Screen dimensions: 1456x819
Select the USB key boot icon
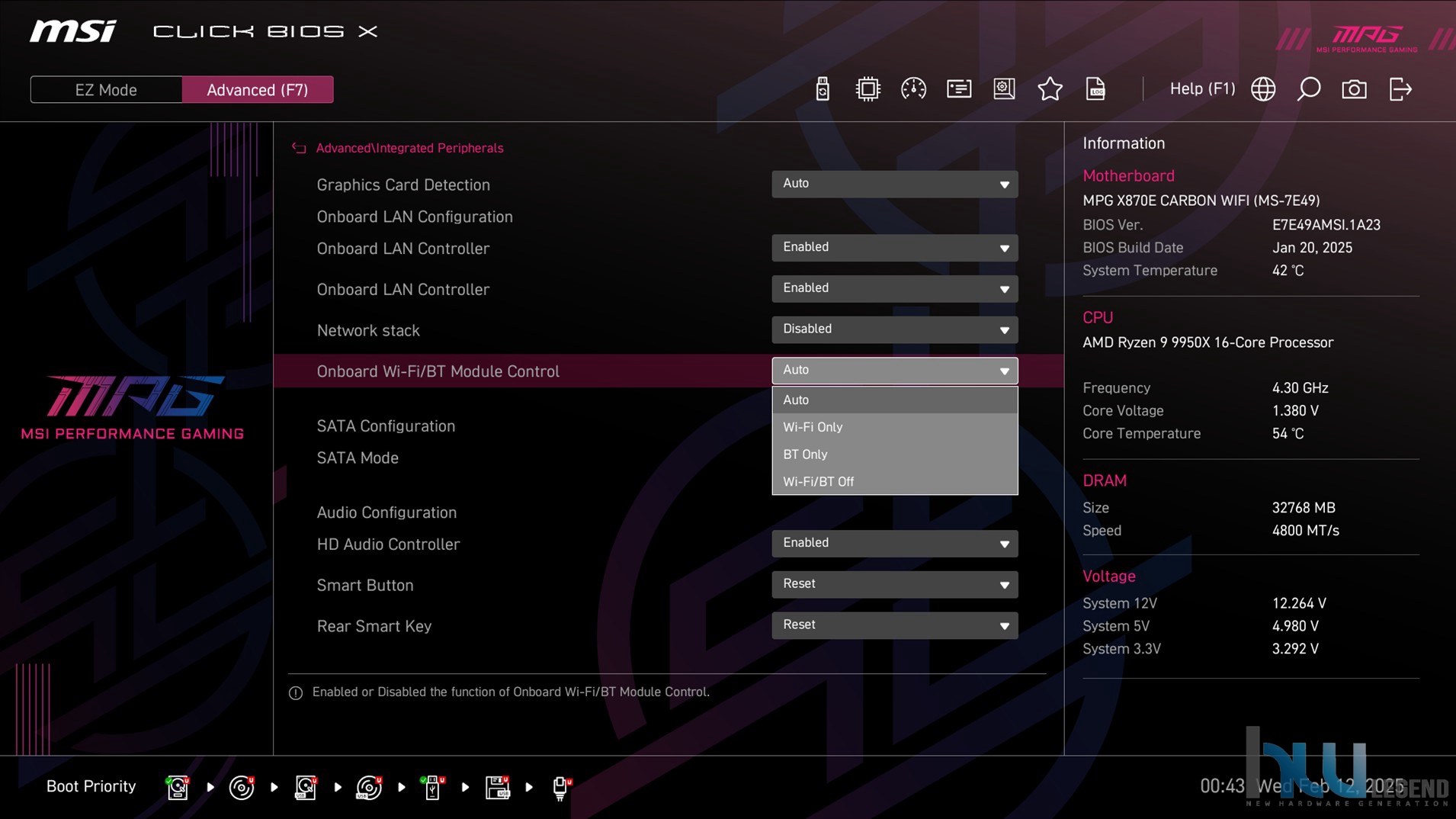[432, 787]
